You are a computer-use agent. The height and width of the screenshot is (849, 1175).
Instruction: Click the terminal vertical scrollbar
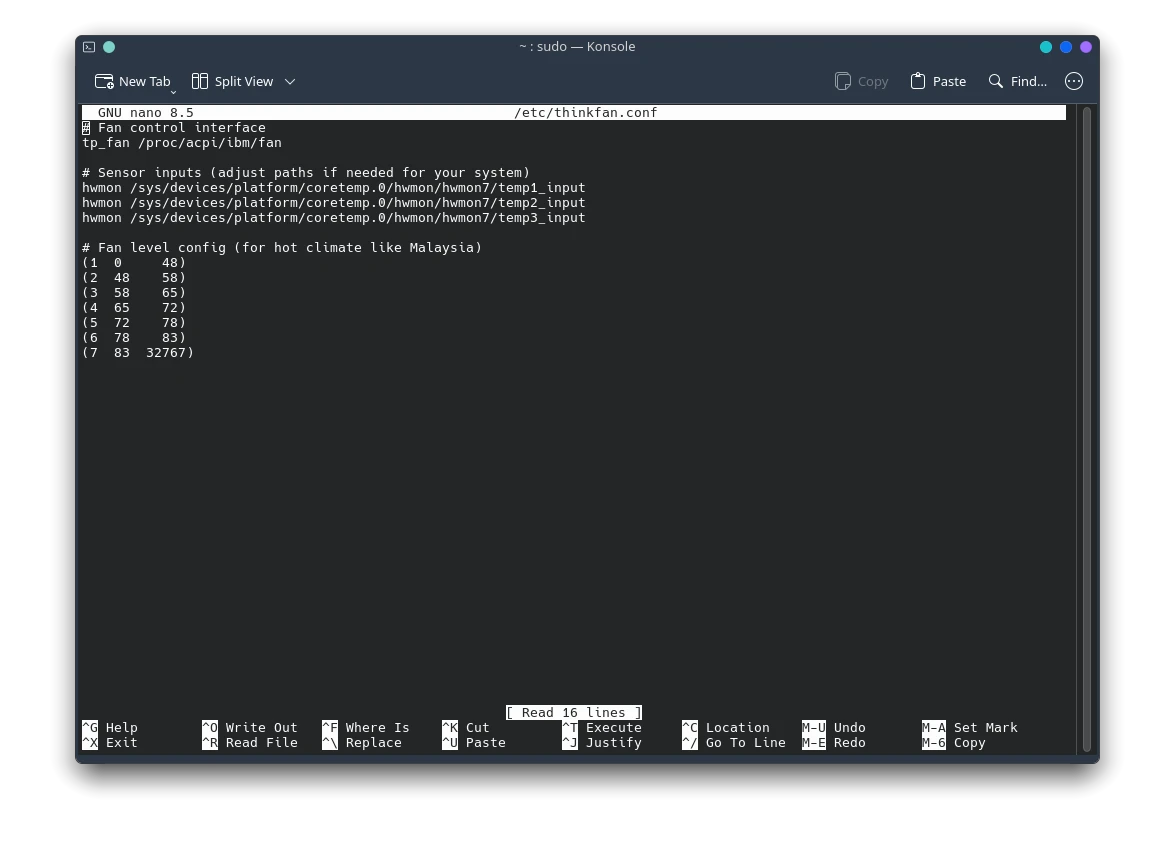pos(1087,429)
